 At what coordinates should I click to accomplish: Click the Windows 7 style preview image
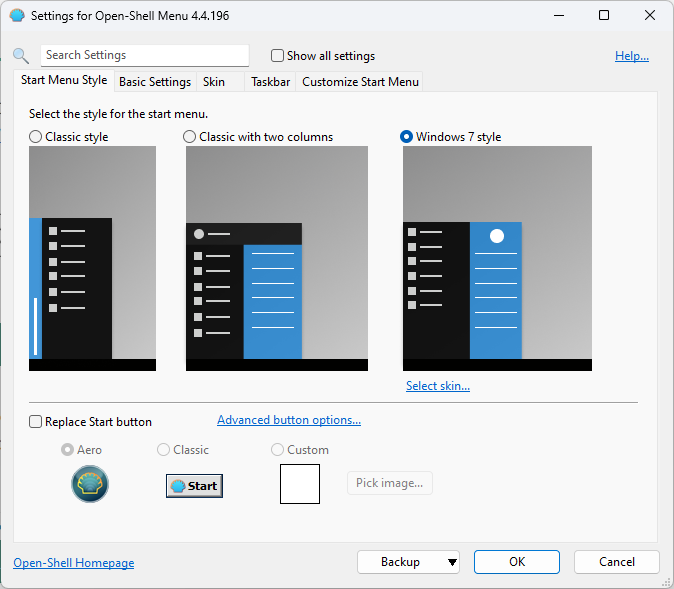click(497, 258)
